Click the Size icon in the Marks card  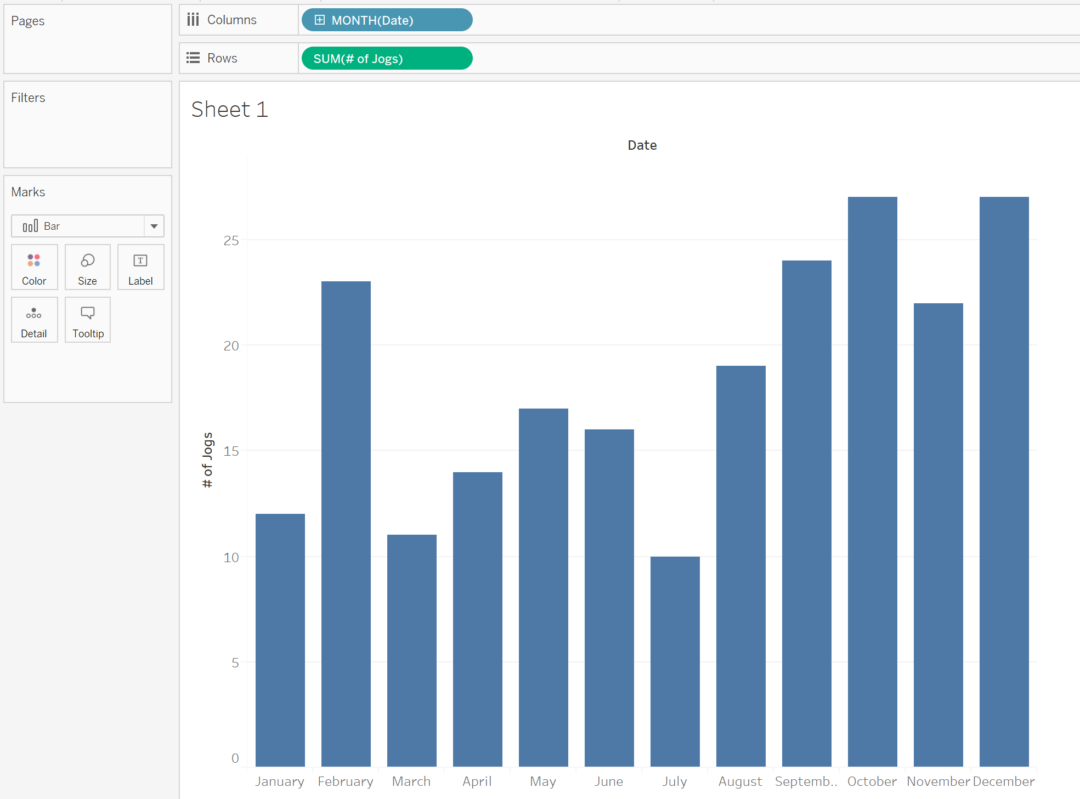point(87,266)
